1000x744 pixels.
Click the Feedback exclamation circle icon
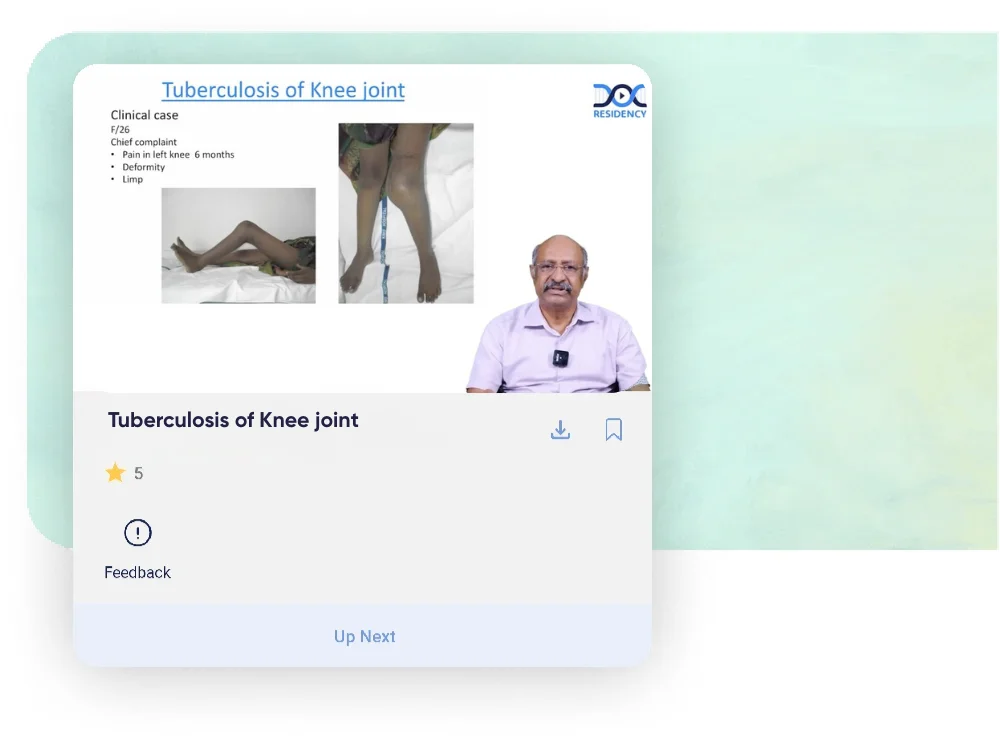[137, 533]
